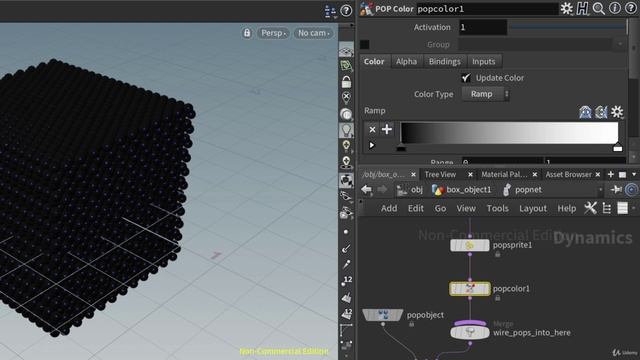The image size is (640, 360).
Task: Jump to box_object1 in the path bar
Action: coord(462,189)
